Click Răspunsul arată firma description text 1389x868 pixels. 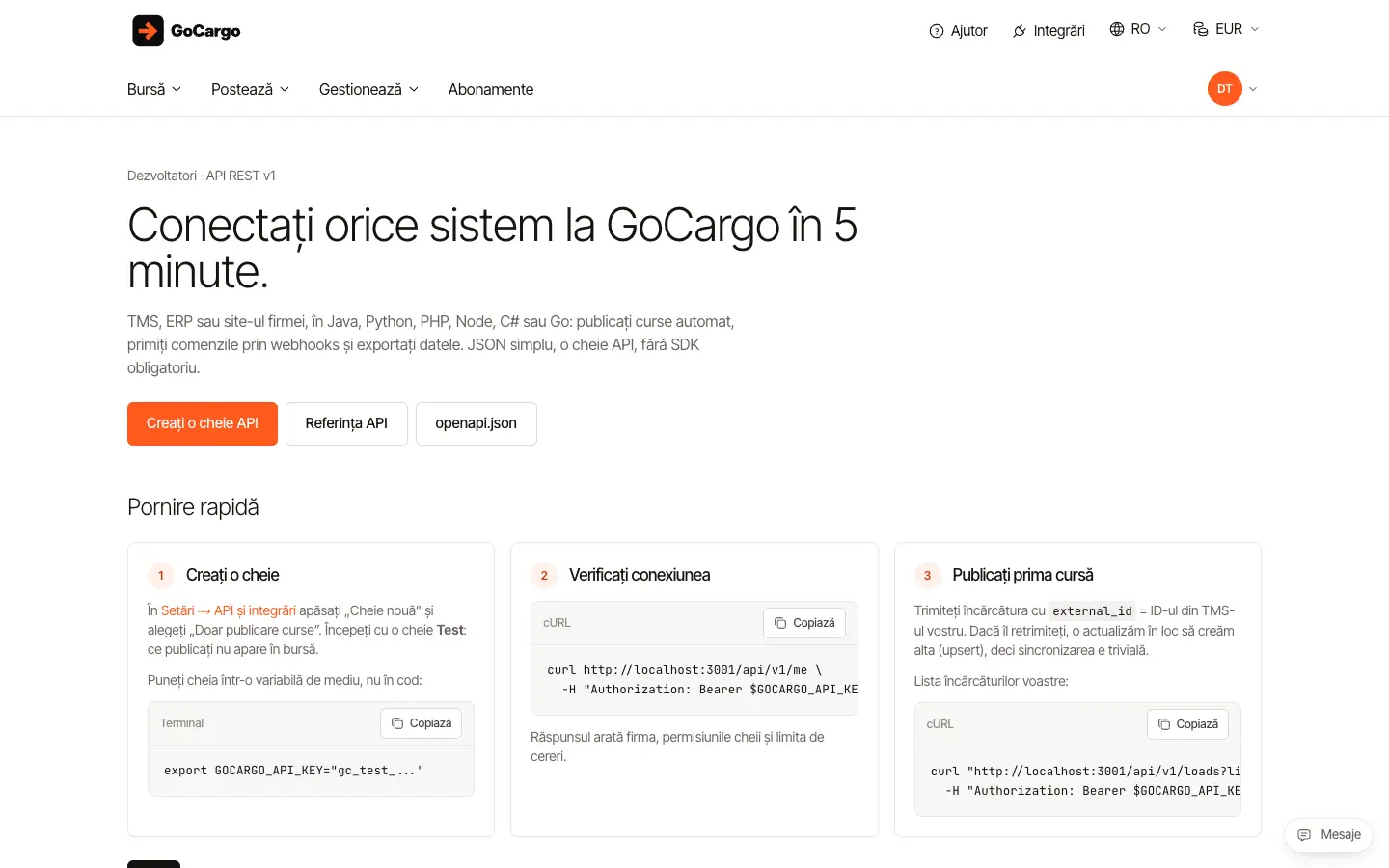[677, 746]
